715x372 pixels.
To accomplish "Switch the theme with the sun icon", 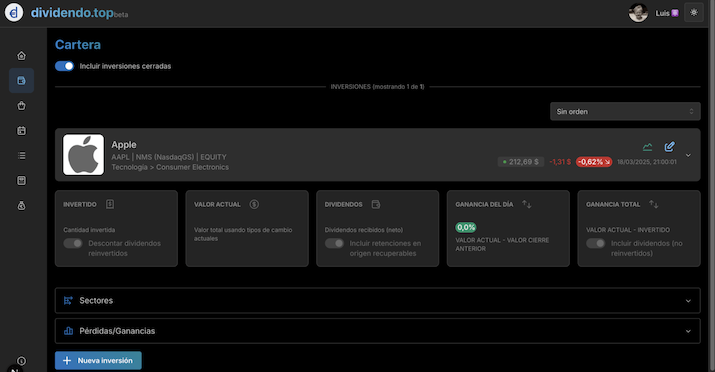I will click(694, 13).
